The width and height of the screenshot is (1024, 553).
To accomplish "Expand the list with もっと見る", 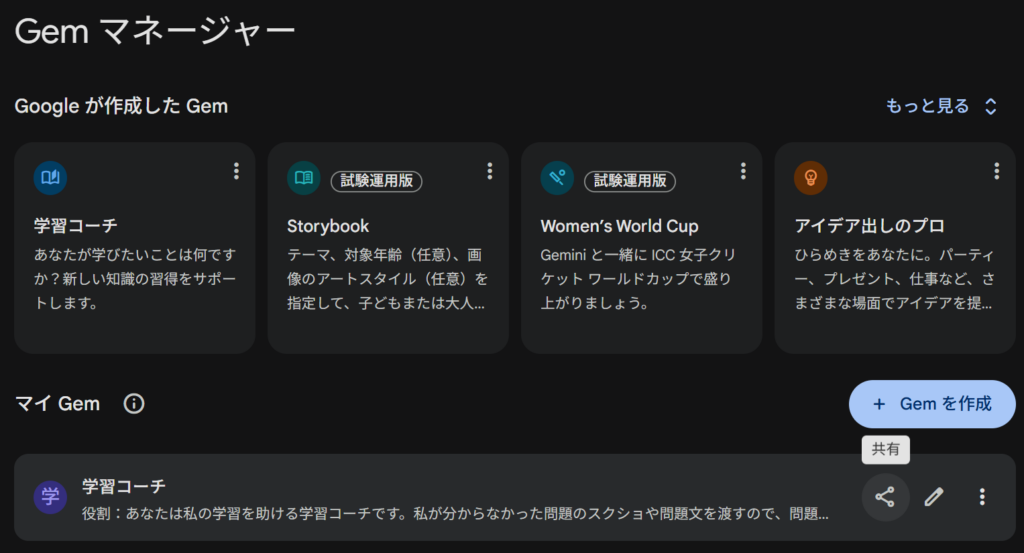I will point(941,106).
